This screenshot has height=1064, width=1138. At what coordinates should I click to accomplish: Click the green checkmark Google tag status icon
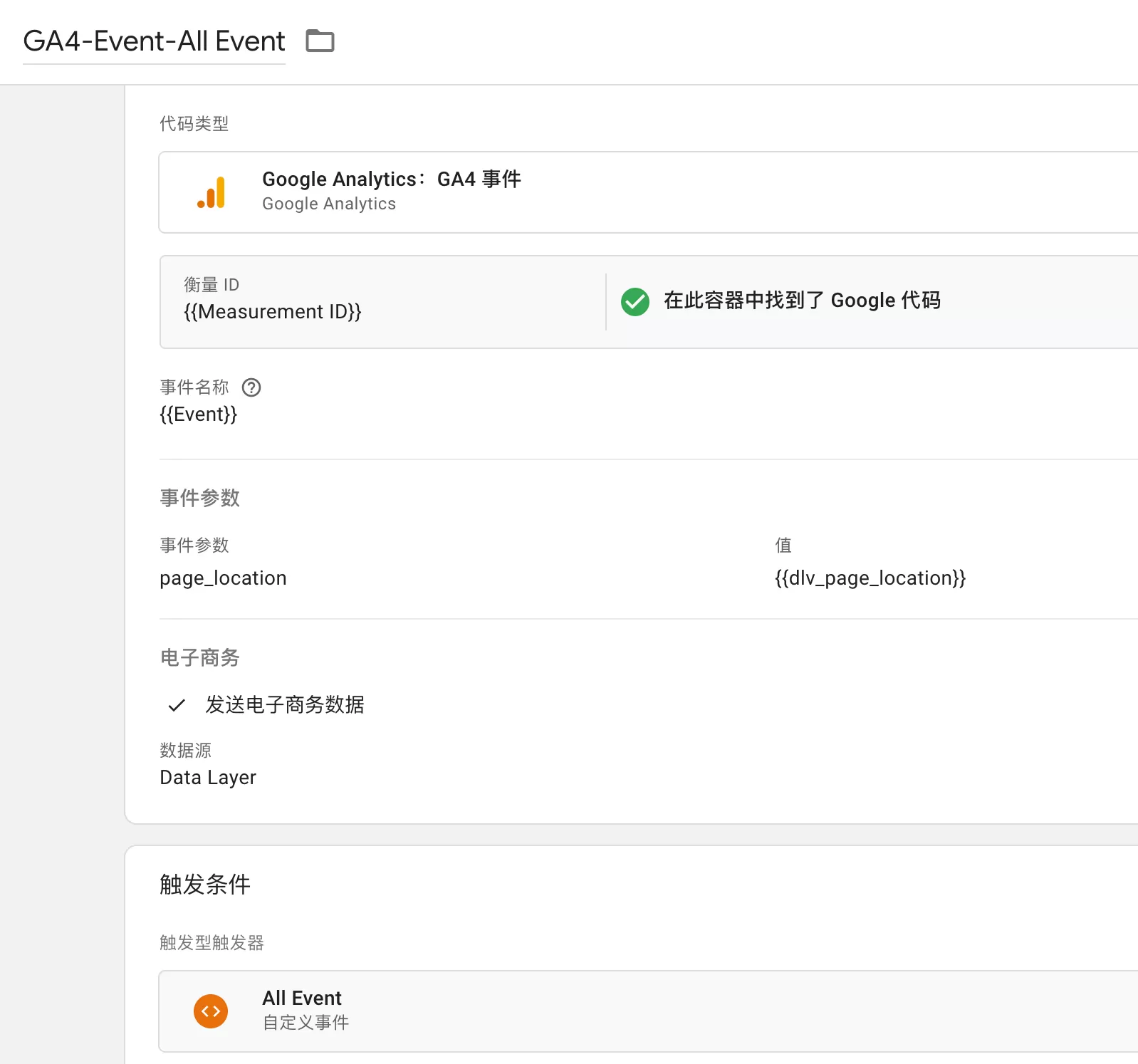tap(635, 302)
